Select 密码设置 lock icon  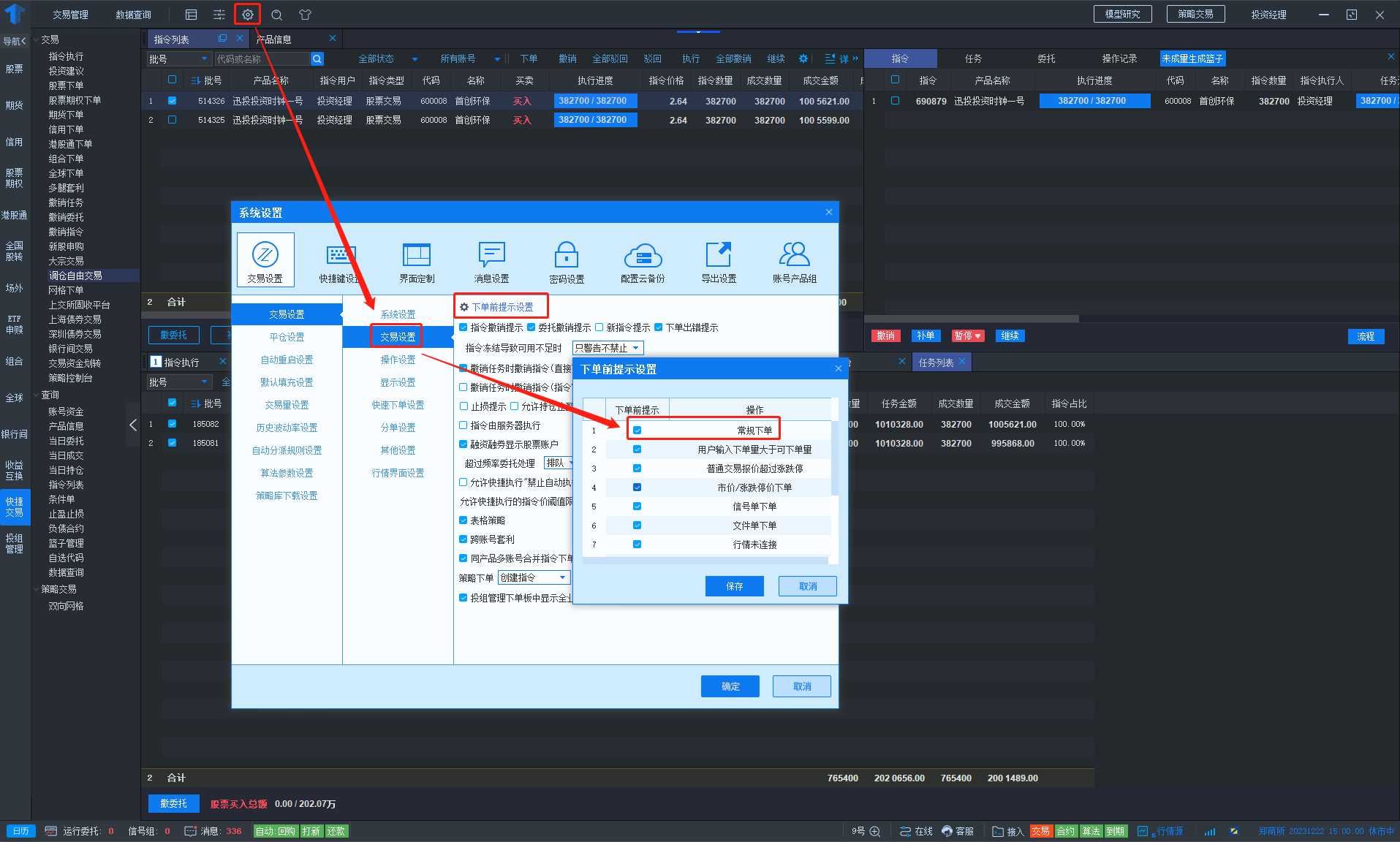(567, 262)
